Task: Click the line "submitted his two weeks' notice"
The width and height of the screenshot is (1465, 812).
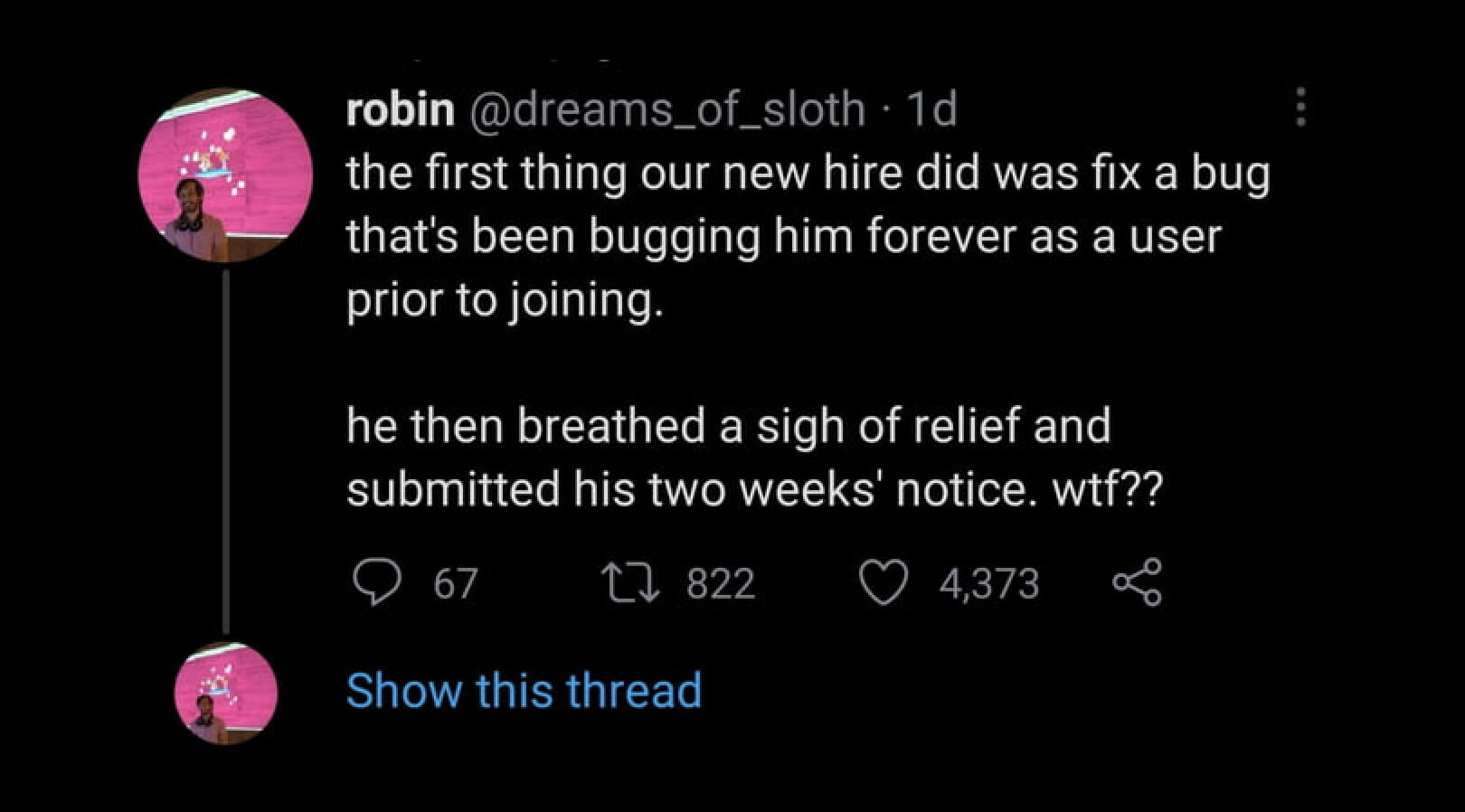Action: point(753,489)
